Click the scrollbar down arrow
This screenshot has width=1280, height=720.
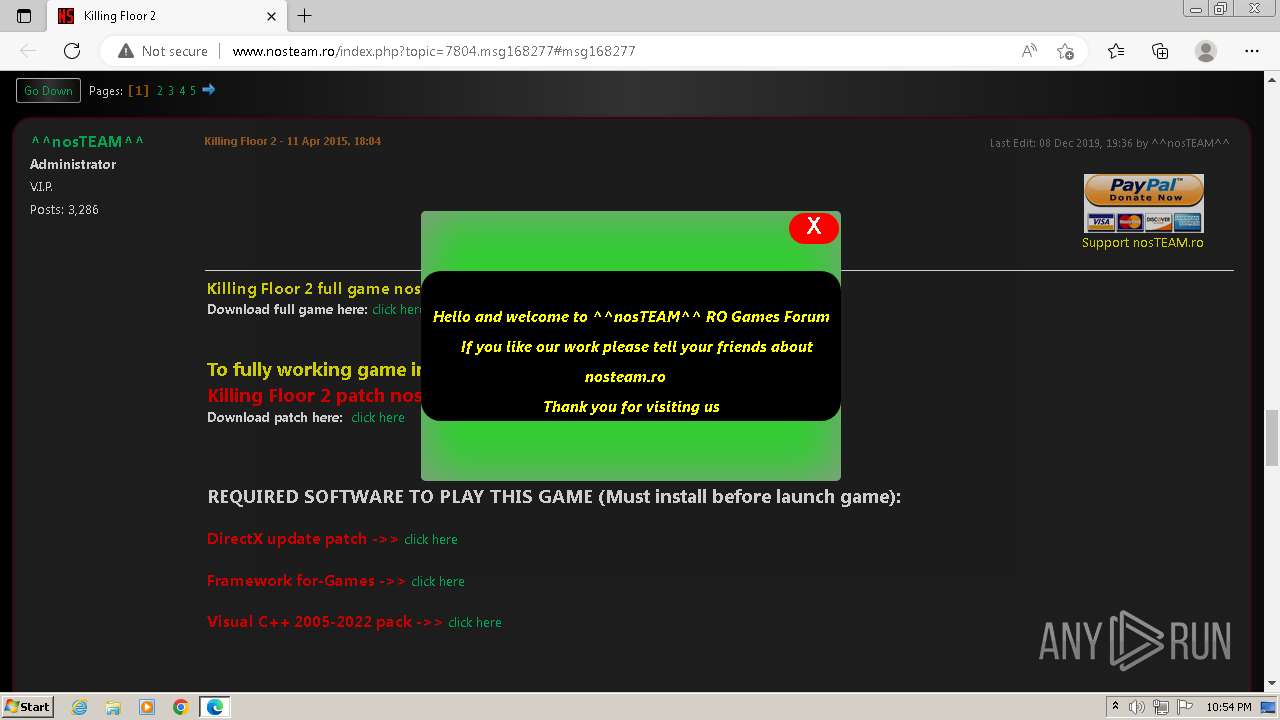click(x=1272, y=684)
